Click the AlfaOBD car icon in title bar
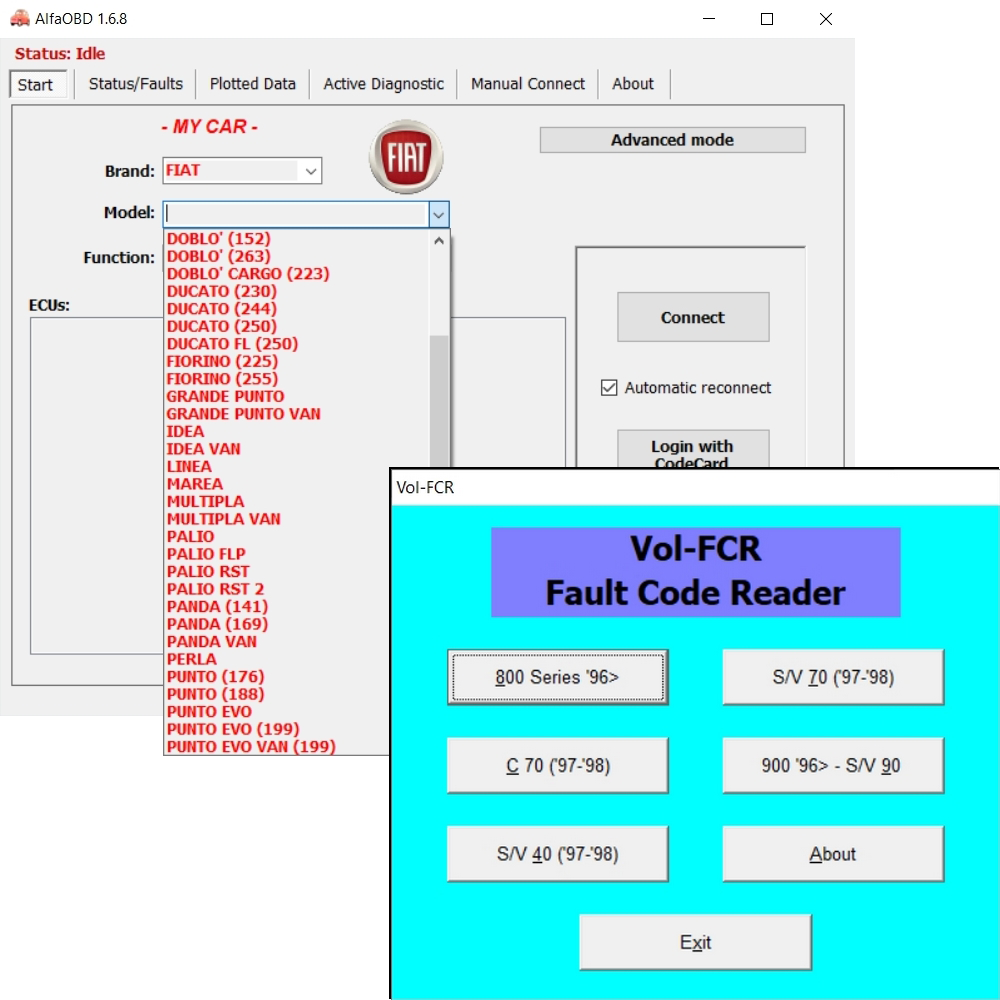The width and height of the screenshot is (1000, 1000). tap(20, 19)
